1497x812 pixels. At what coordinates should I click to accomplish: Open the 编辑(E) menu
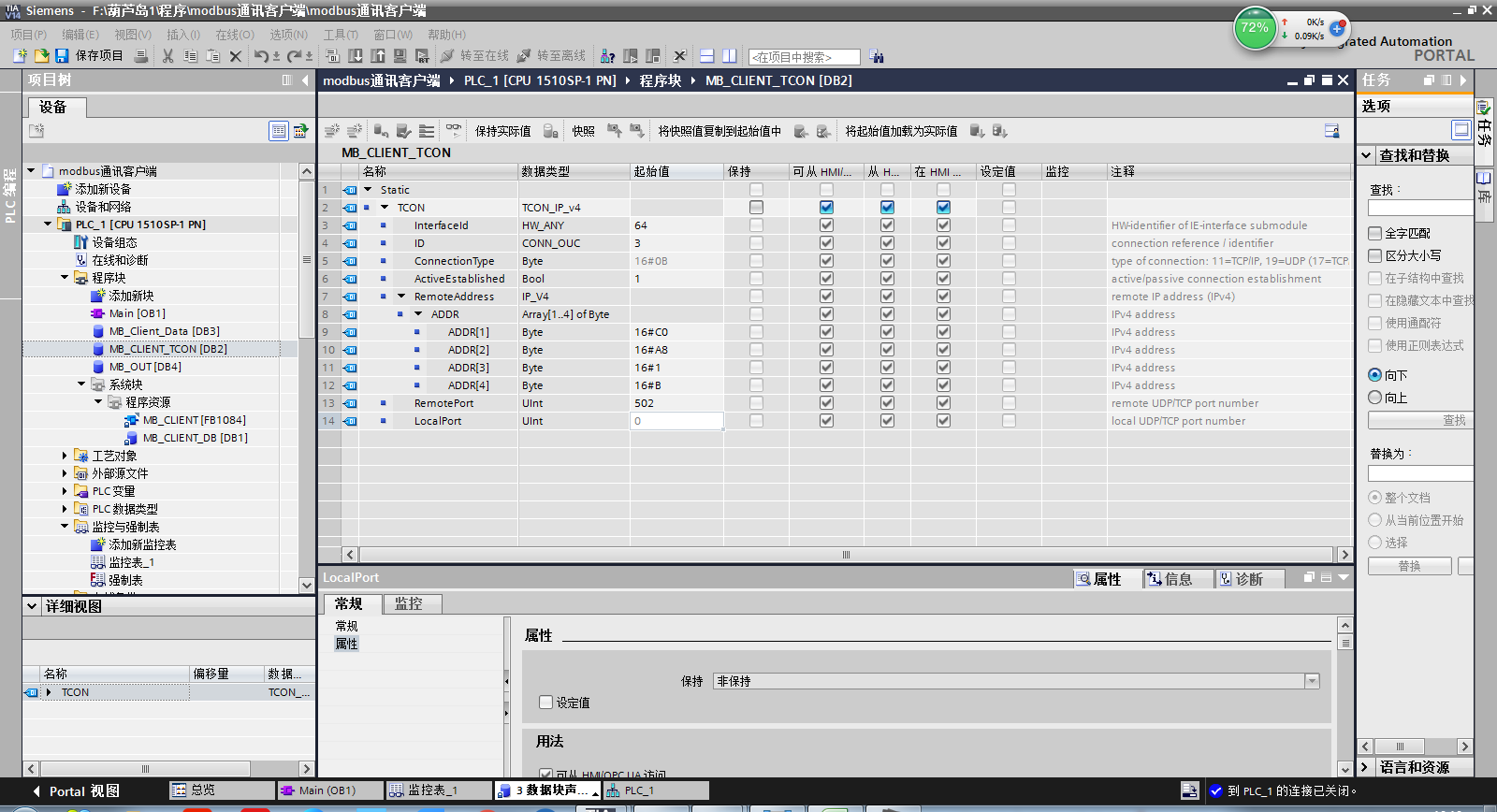pyautogui.click(x=80, y=35)
